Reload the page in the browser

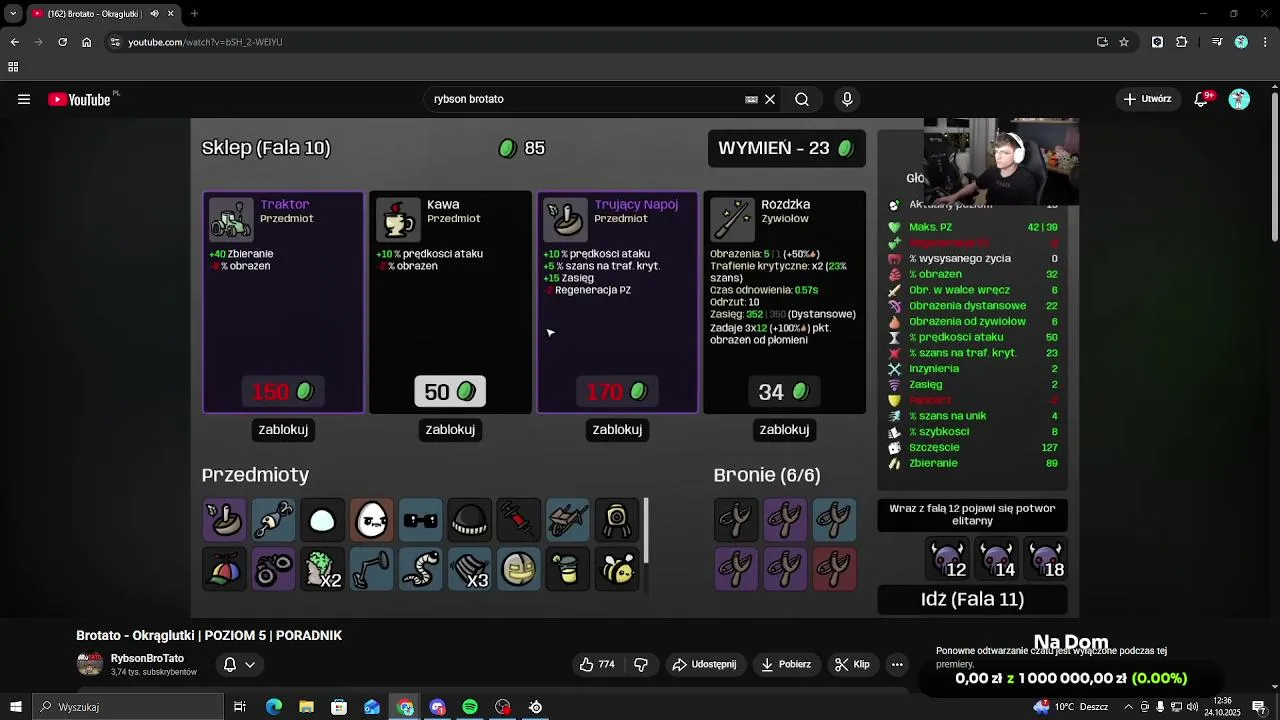[x=62, y=42]
